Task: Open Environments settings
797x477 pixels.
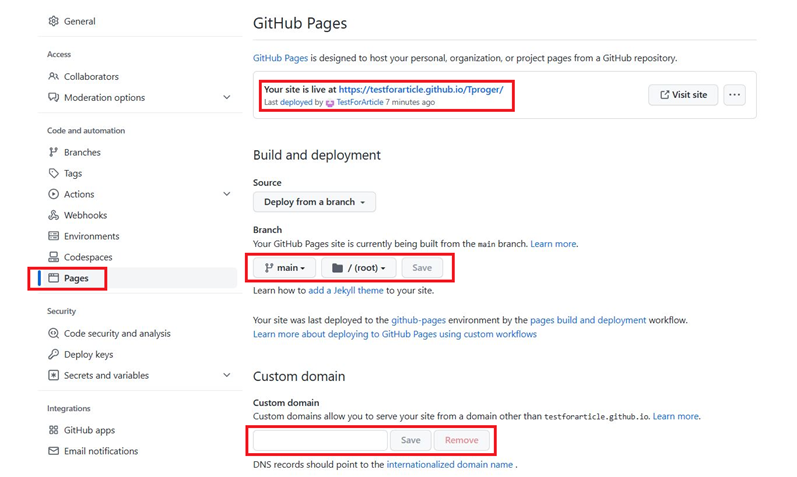Action: tap(91, 236)
